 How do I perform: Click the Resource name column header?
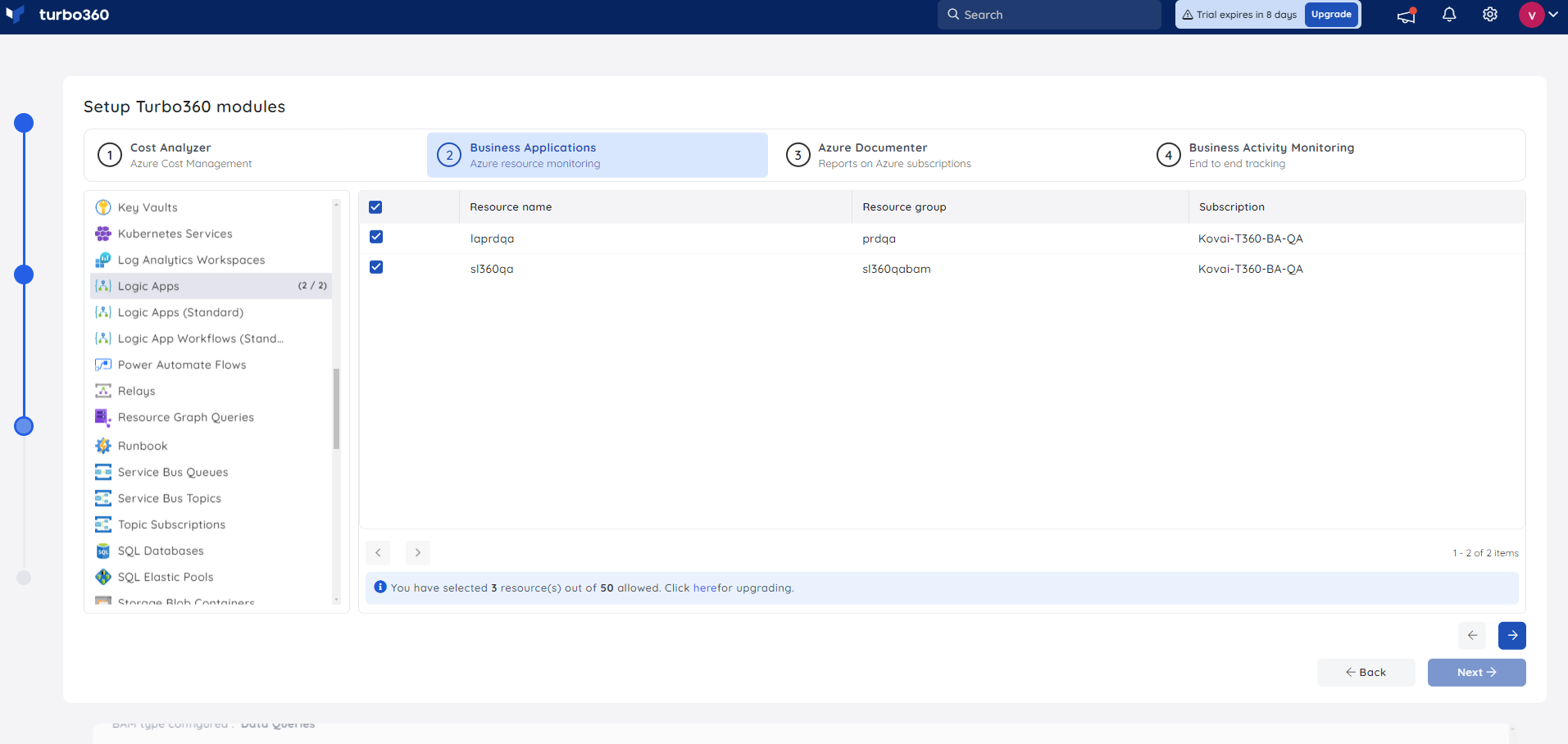coord(656,207)
